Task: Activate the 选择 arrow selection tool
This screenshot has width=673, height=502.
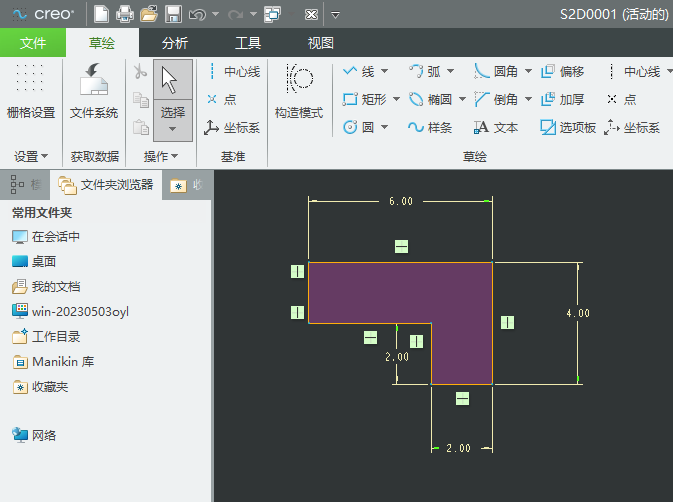Action: click(173, 80)
